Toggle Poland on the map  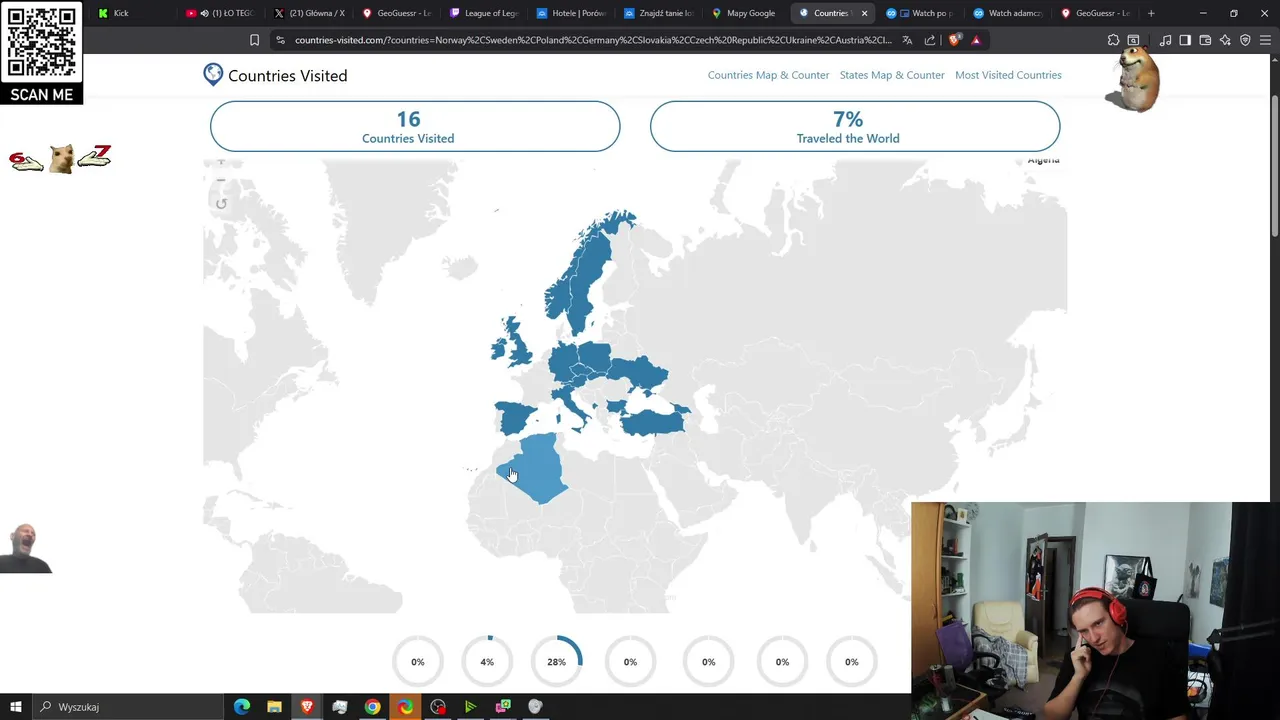594,358
